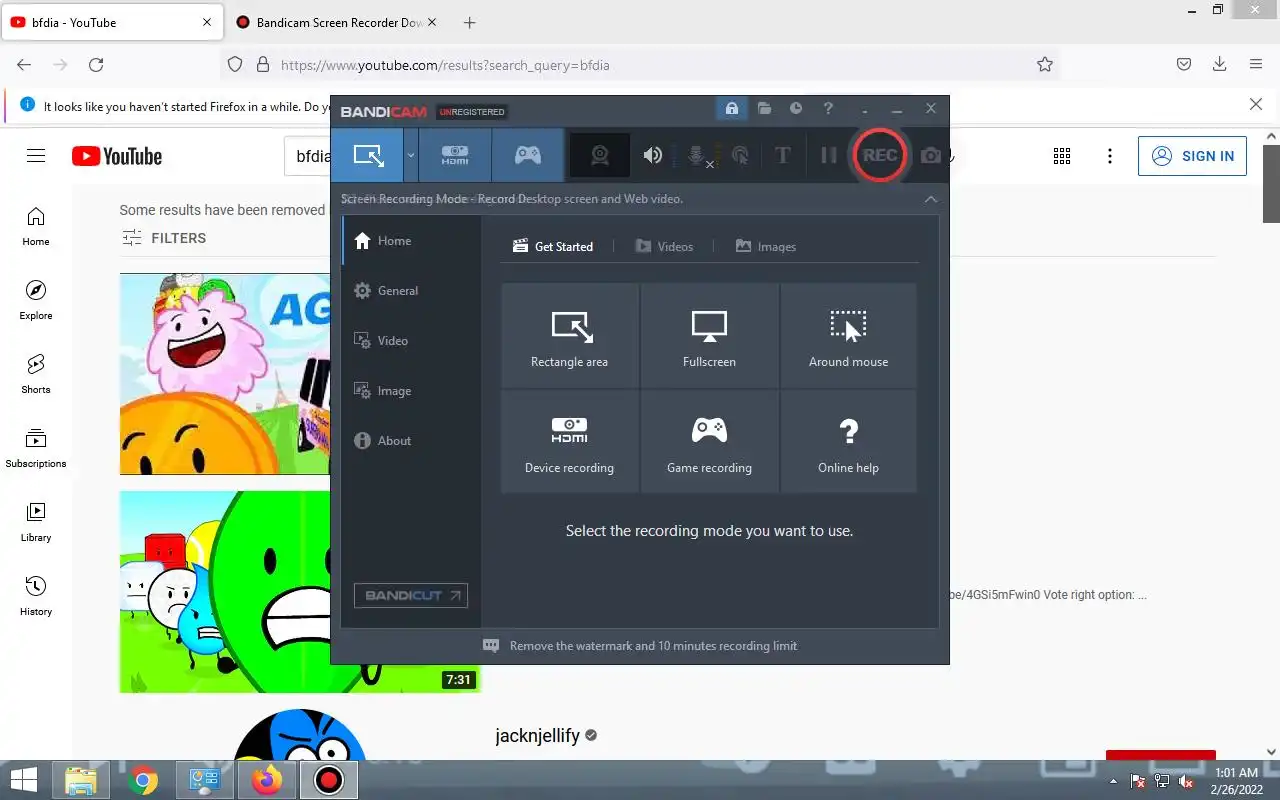Image resolution: width=1280 pixels, height=800 pixels.
Task: Open YouTube Shorts in sidebar
Action: 36,375
